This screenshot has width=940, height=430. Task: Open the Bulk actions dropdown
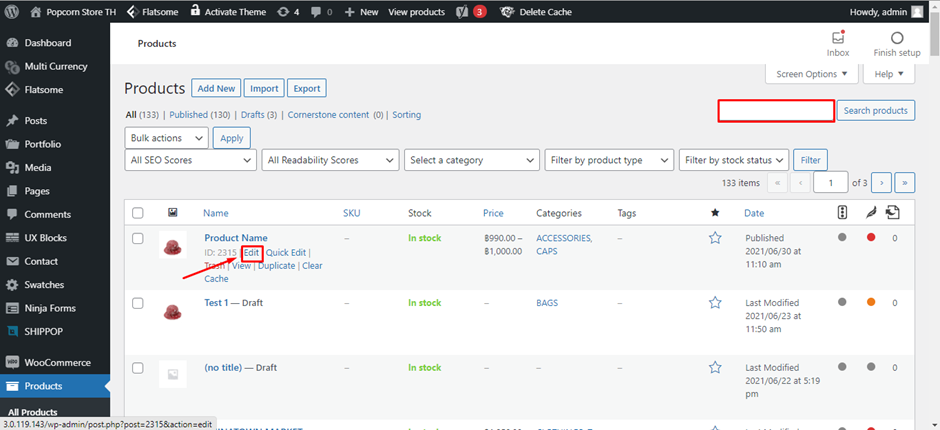(167, 138)
